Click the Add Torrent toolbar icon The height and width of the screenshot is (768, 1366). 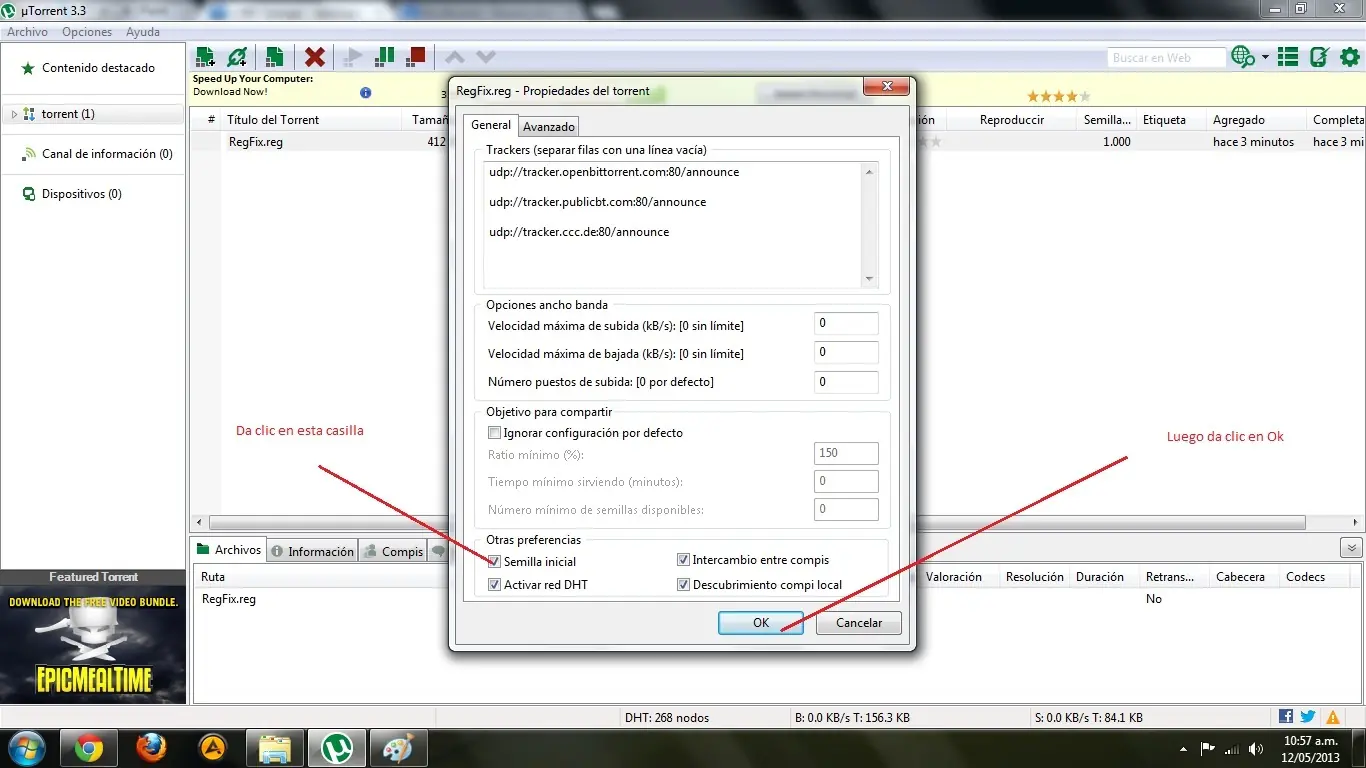tap(205, 57)
